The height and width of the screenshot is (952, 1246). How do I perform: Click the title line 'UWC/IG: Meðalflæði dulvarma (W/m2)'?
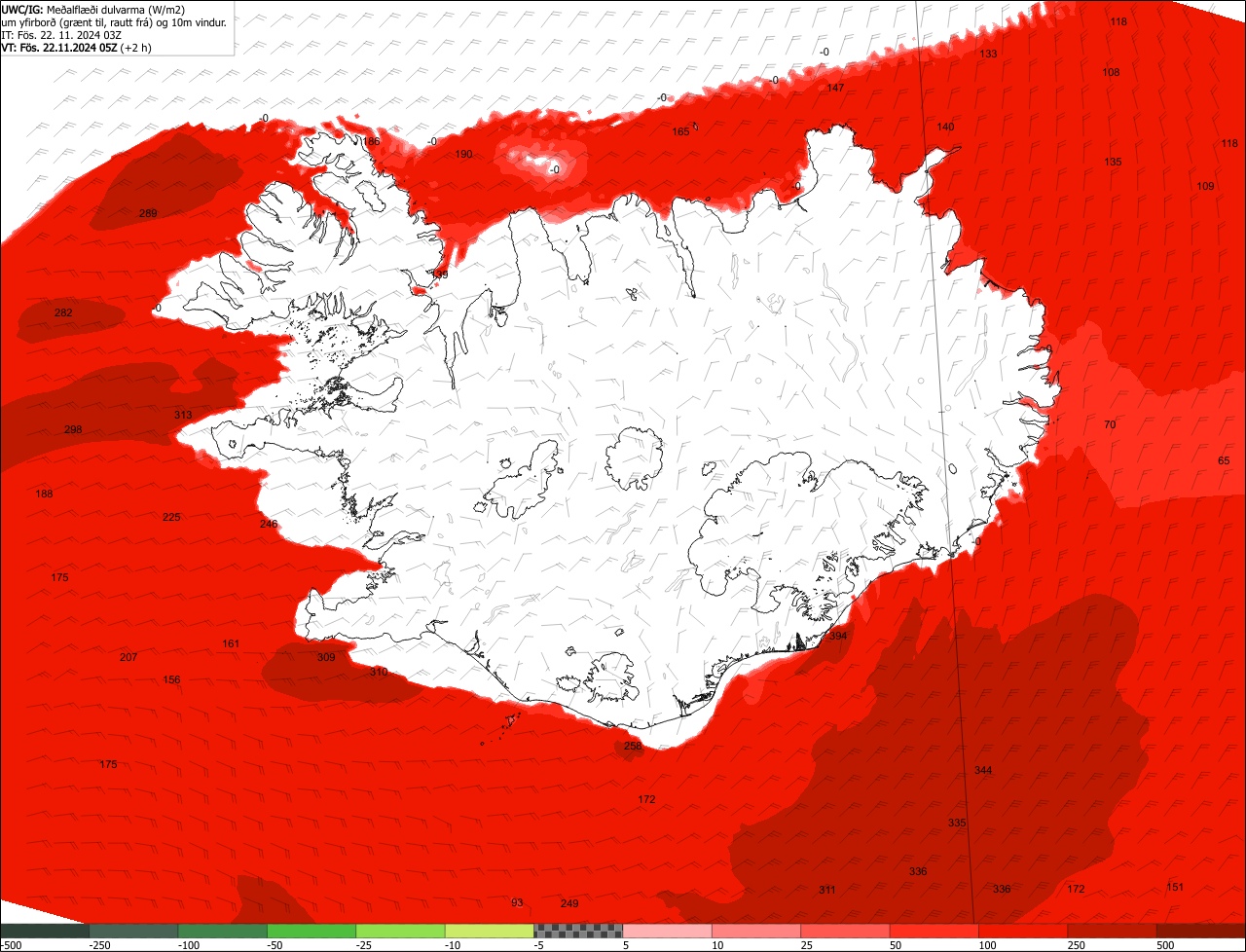click(93, 9)
